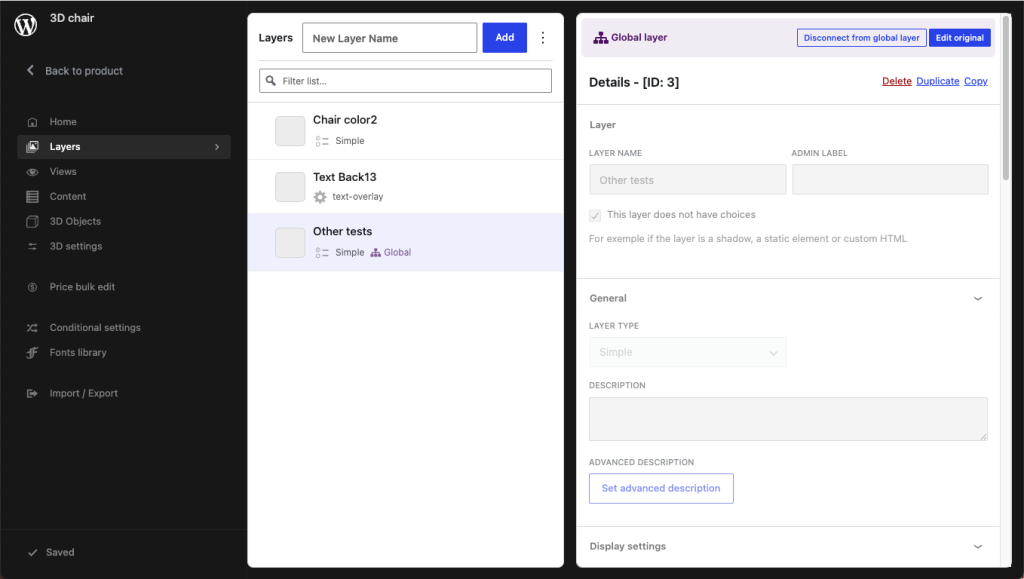
Task: Click the Filter list search field
Action: [x=405, y=81]
